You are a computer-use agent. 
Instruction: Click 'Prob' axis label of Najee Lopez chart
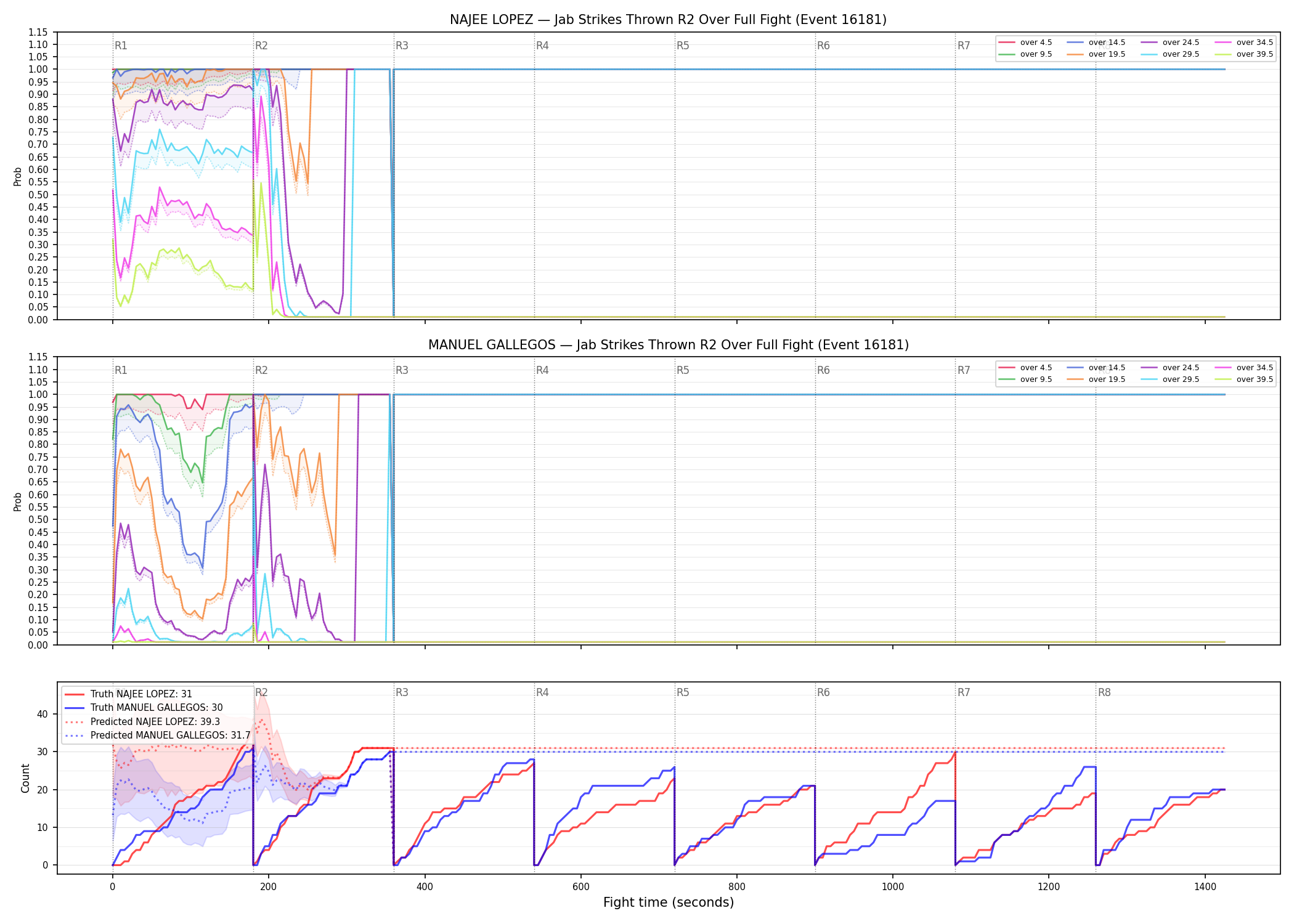[17, 177]
